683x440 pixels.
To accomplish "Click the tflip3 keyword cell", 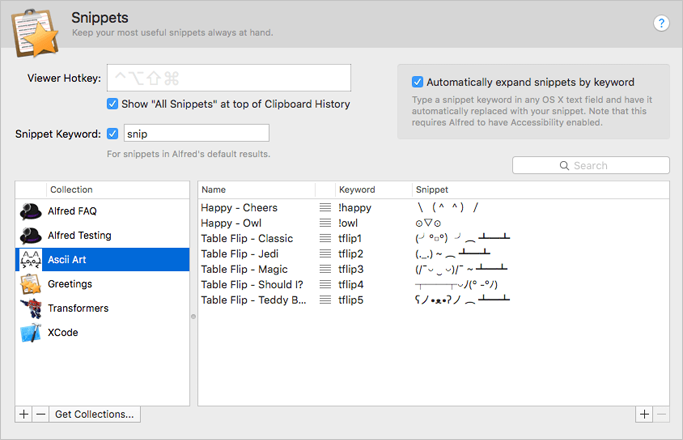I will [x=351, y=269].
